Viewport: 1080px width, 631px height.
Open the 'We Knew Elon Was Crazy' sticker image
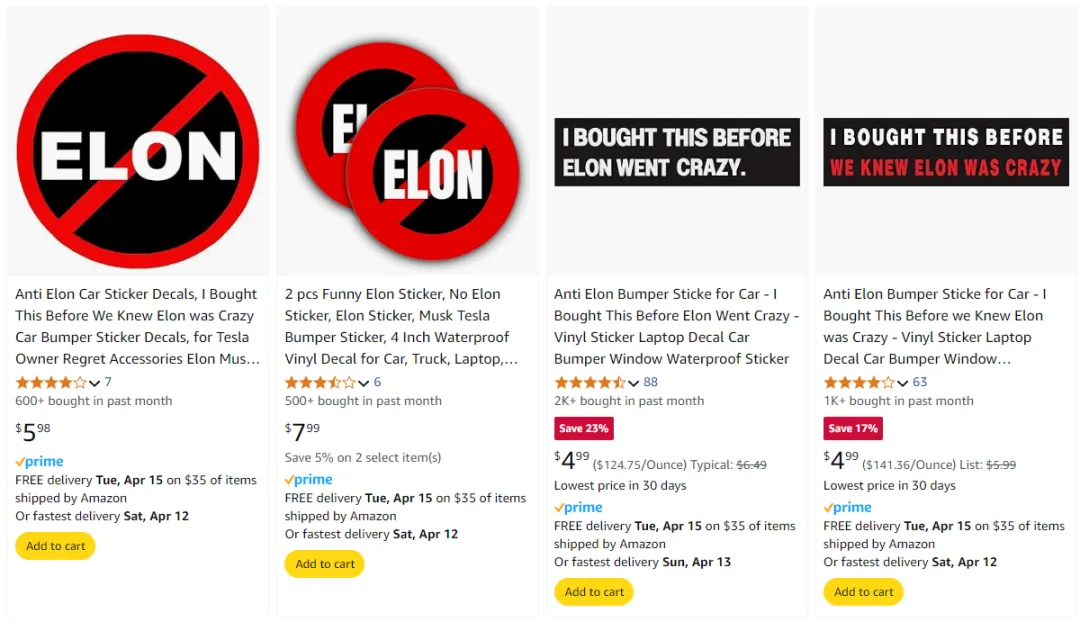(x=946, y=152)
